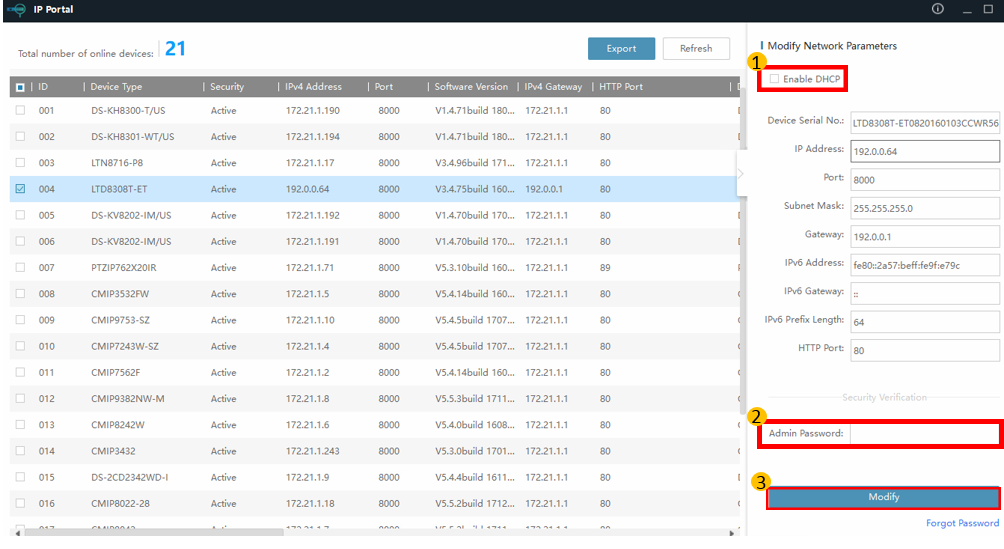Select the DS-KH8300-T/US device row

click(x=375, y=110)
